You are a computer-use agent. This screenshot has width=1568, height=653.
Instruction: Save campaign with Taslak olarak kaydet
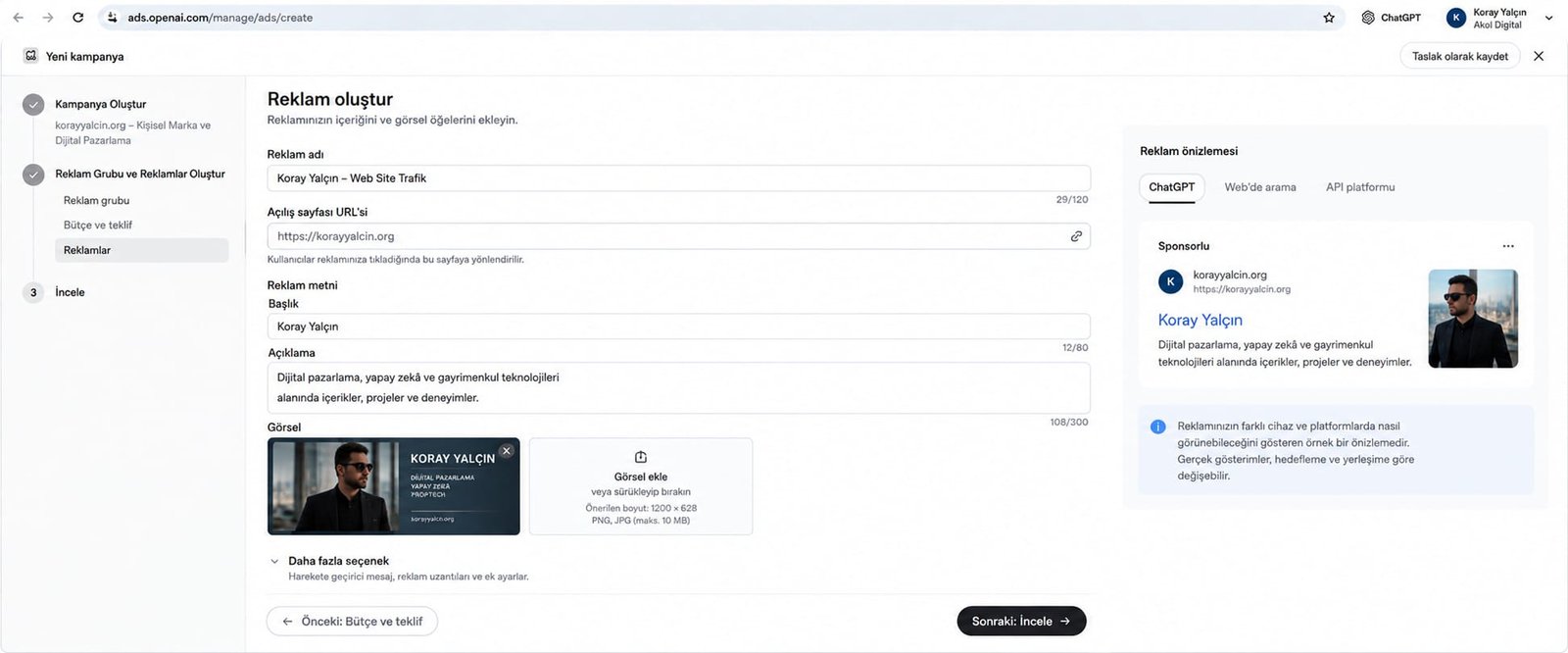[1460, 56]
